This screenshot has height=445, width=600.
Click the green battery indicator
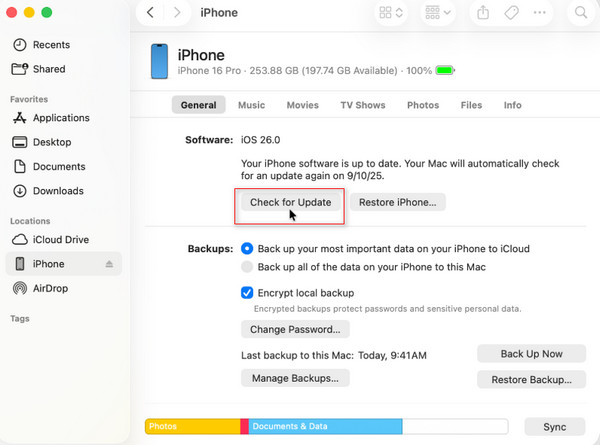445,70
